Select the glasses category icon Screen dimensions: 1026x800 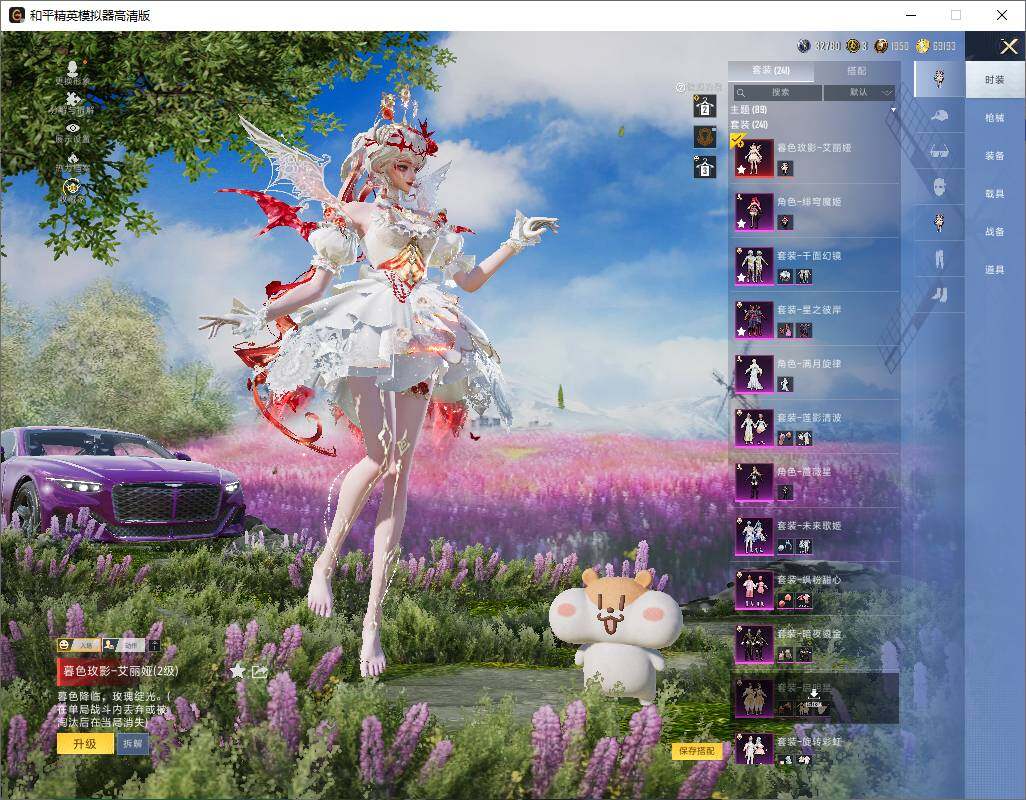[939, 152]
